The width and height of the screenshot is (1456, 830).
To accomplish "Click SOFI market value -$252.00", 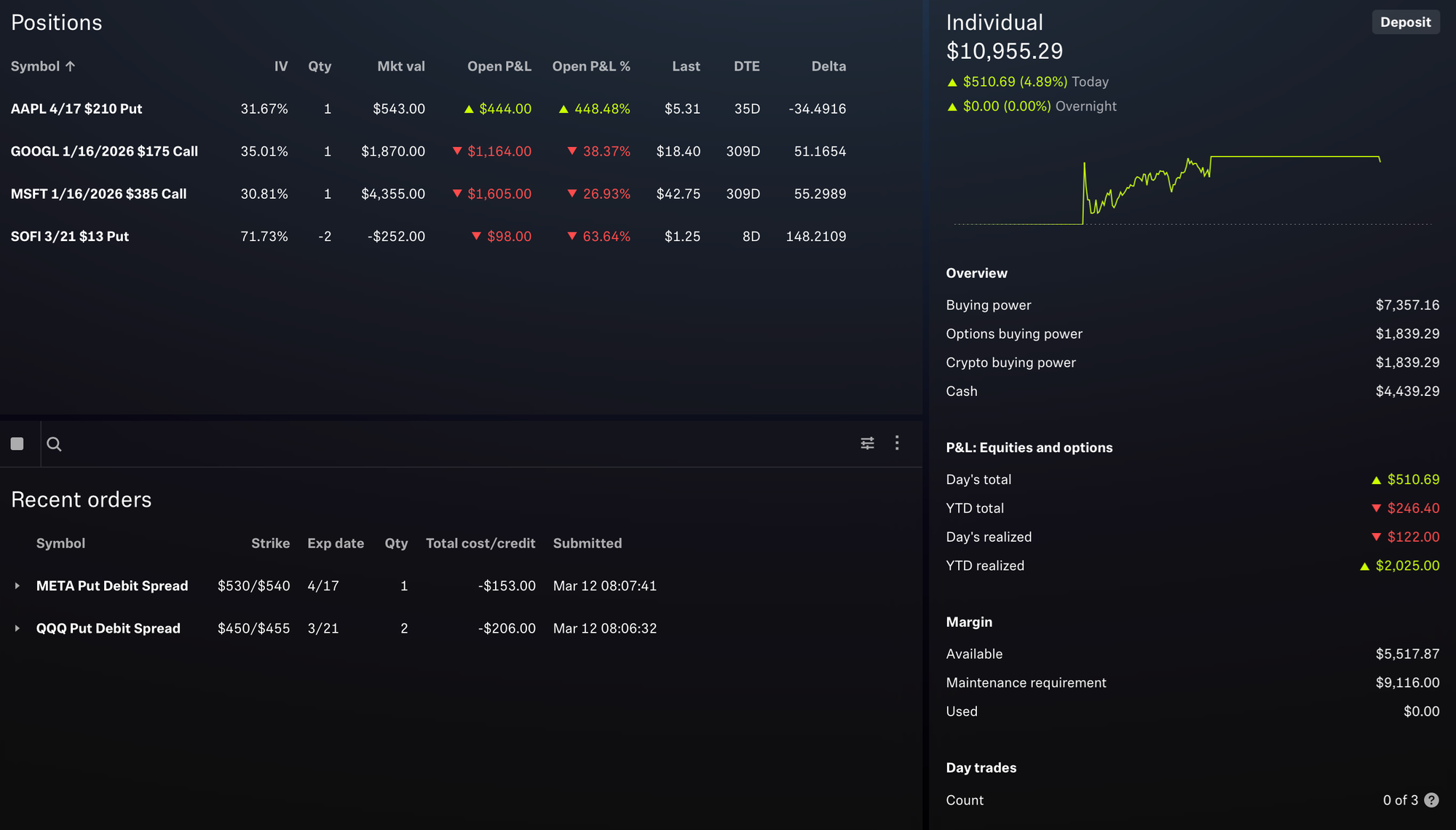I will pyautogui.click(x=396, y=237).
